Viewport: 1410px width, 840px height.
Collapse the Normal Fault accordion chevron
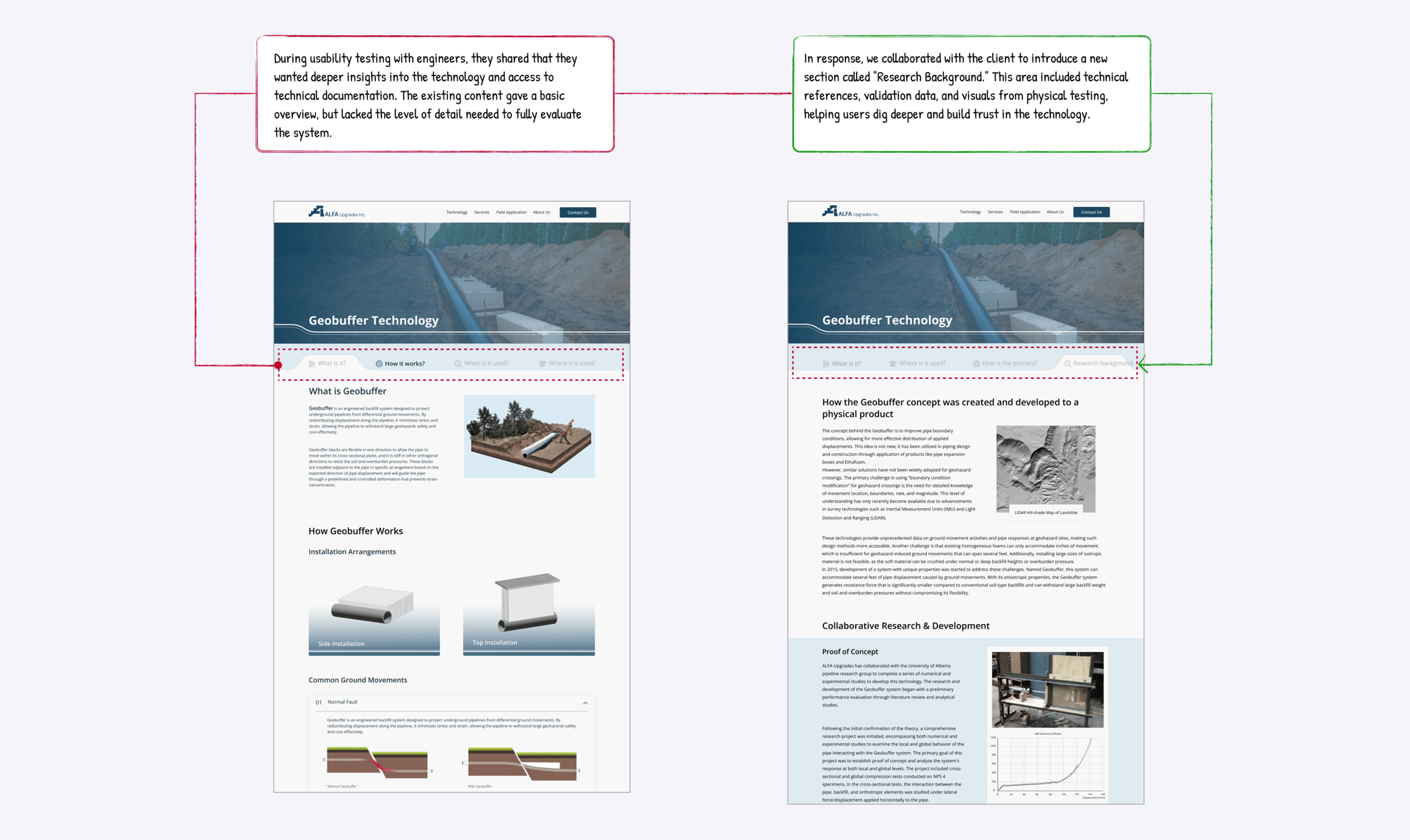pyautogui.click(x=585, y=703)
